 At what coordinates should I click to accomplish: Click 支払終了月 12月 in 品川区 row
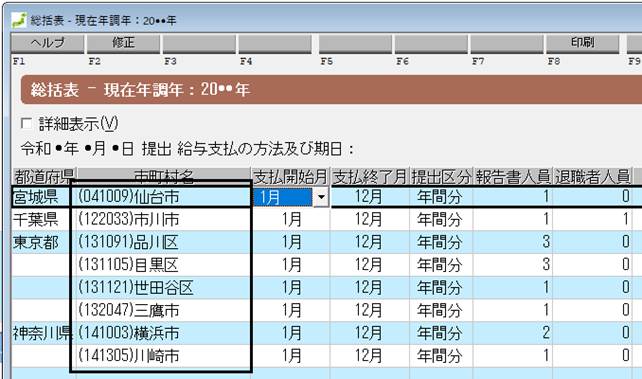coord(370,242)
